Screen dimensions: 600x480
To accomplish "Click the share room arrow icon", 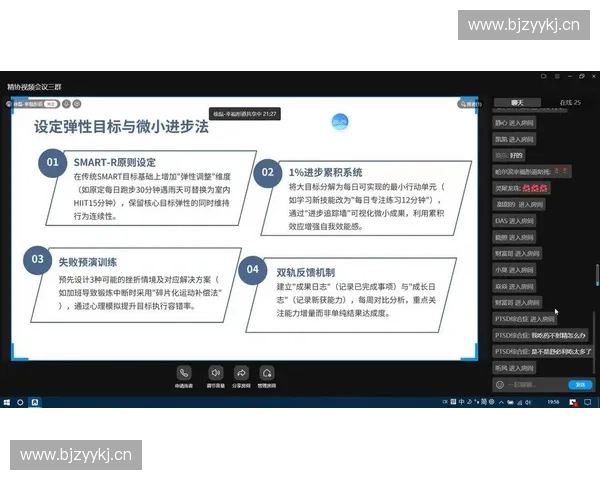I will click(x=241, y=373).
